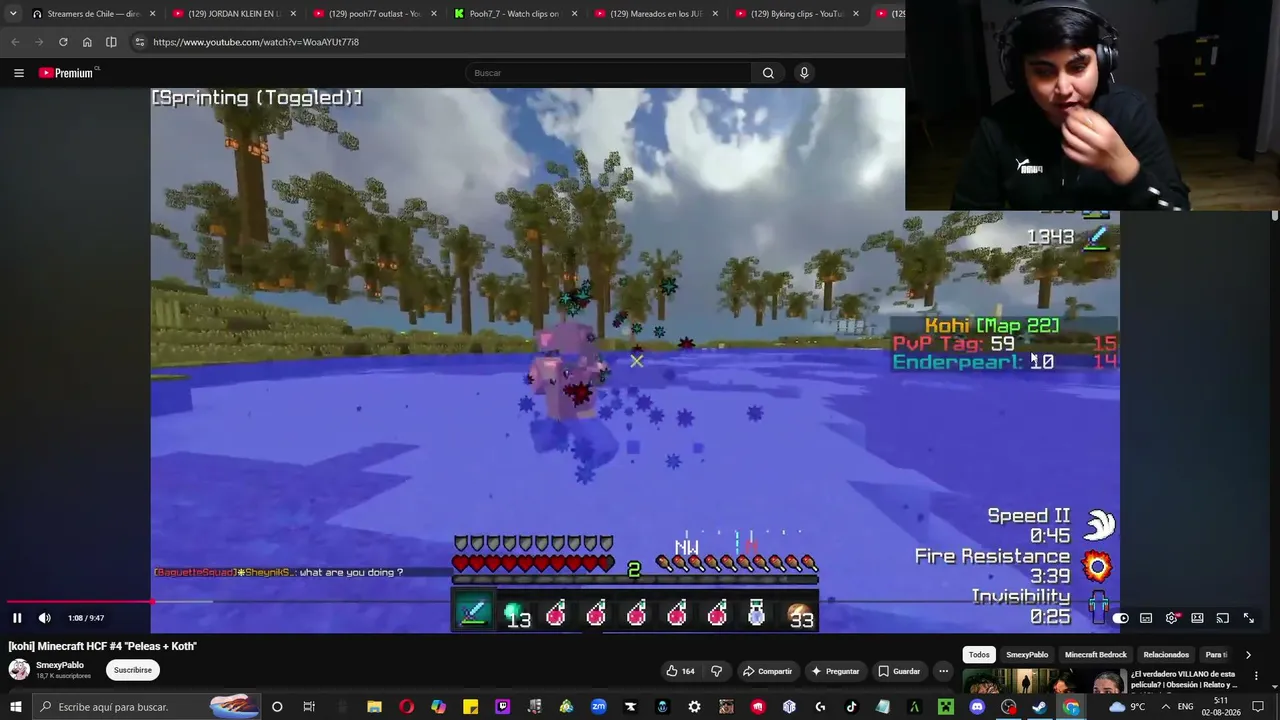Open Zoom from the taskbar

coord(598,707)
